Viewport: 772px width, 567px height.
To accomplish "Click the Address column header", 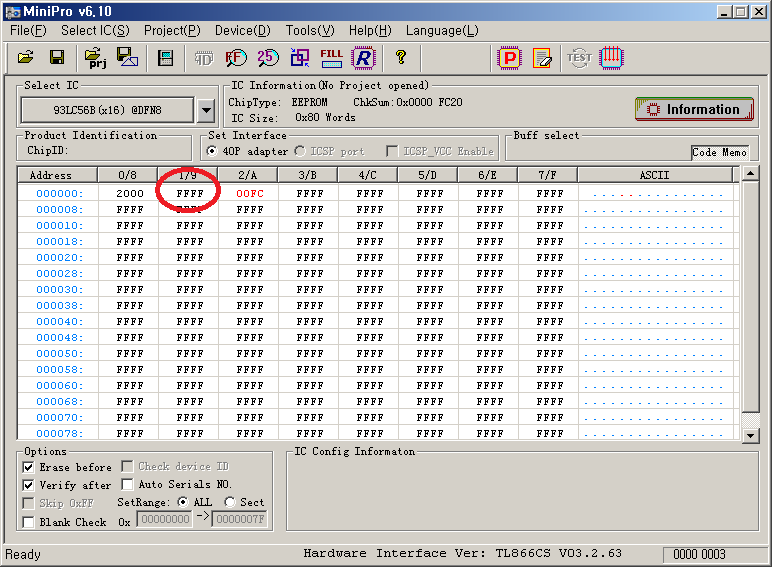I will click(x=57, y=175).
